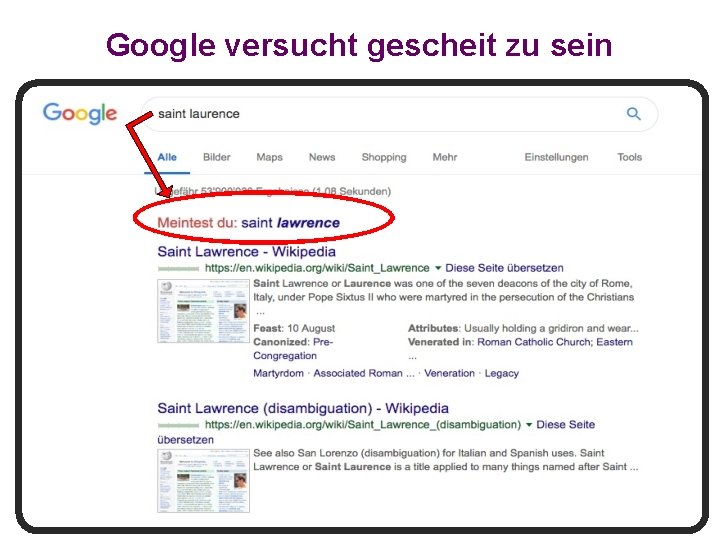Open the Martyrdom sitelink
Screen dimensions: 720x540
(278, 373)
